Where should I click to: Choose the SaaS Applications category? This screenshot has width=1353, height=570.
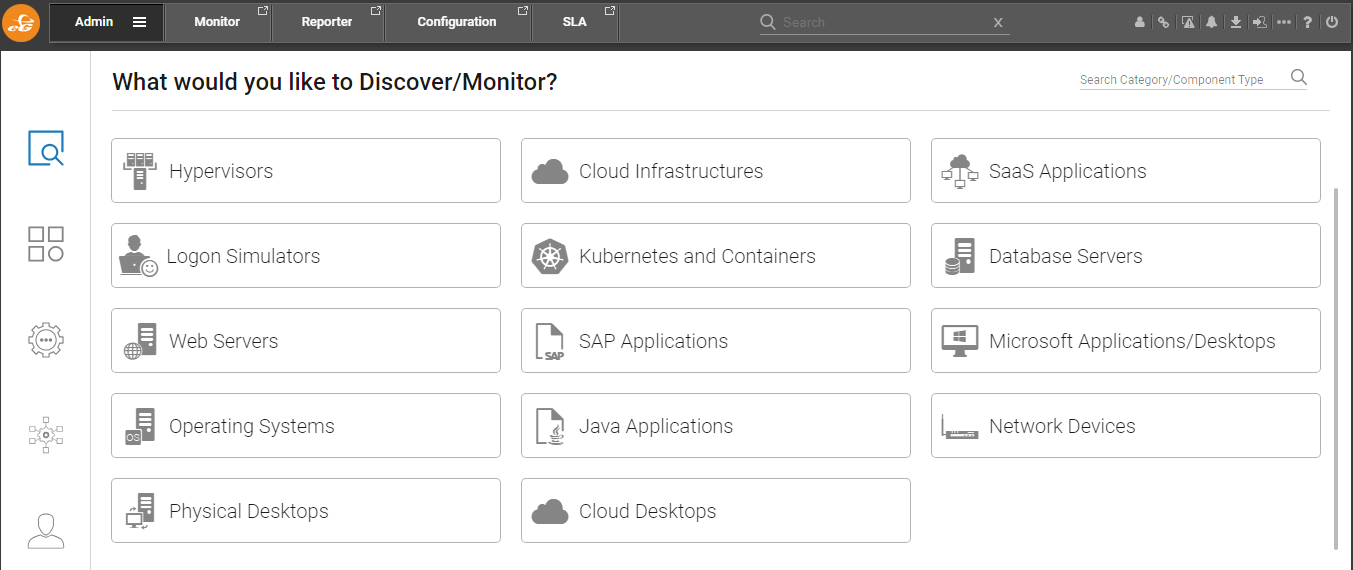(1126, 171)
